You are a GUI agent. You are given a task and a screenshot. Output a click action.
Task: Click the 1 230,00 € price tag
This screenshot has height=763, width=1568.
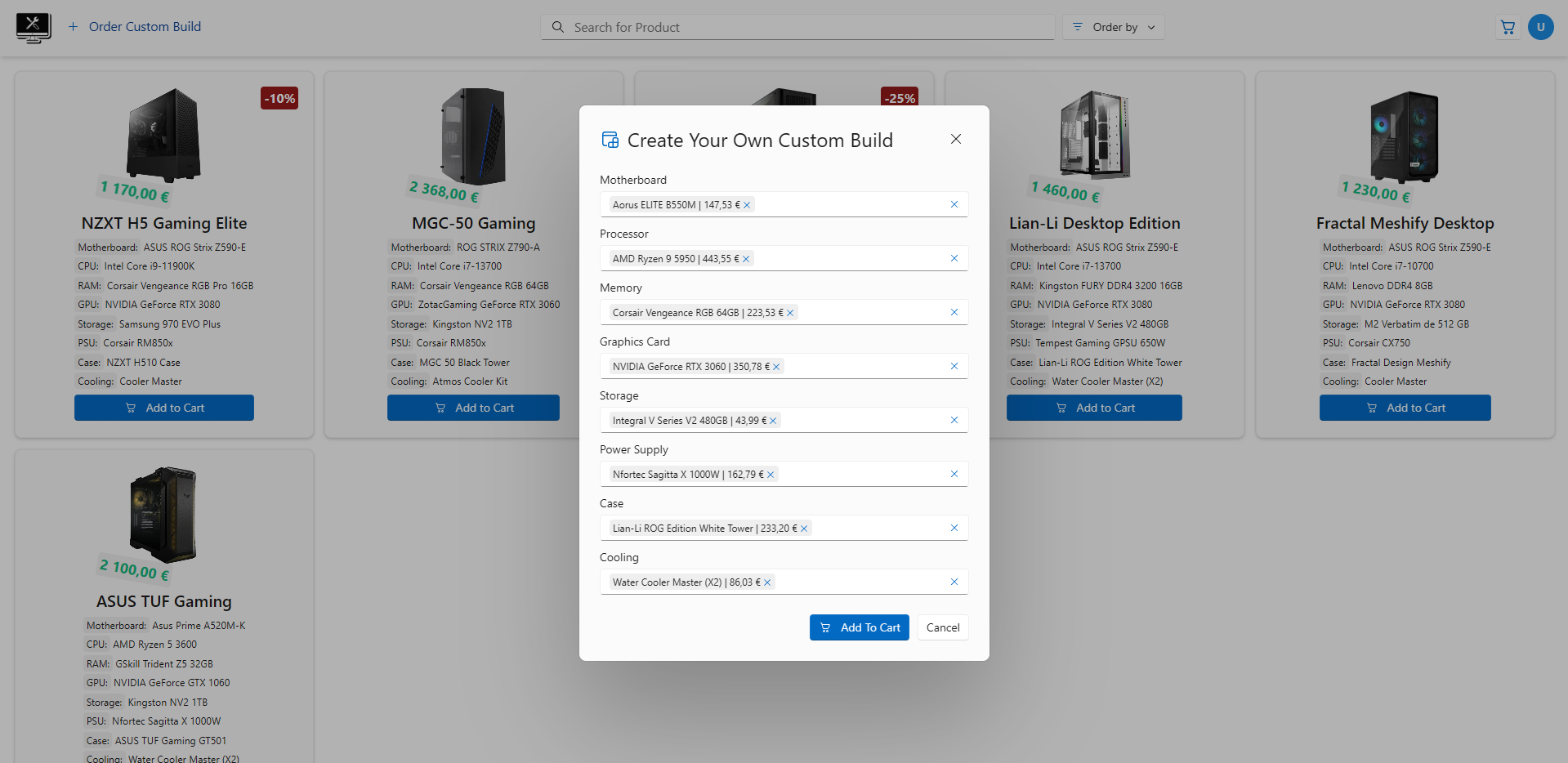click(1376, 192)
